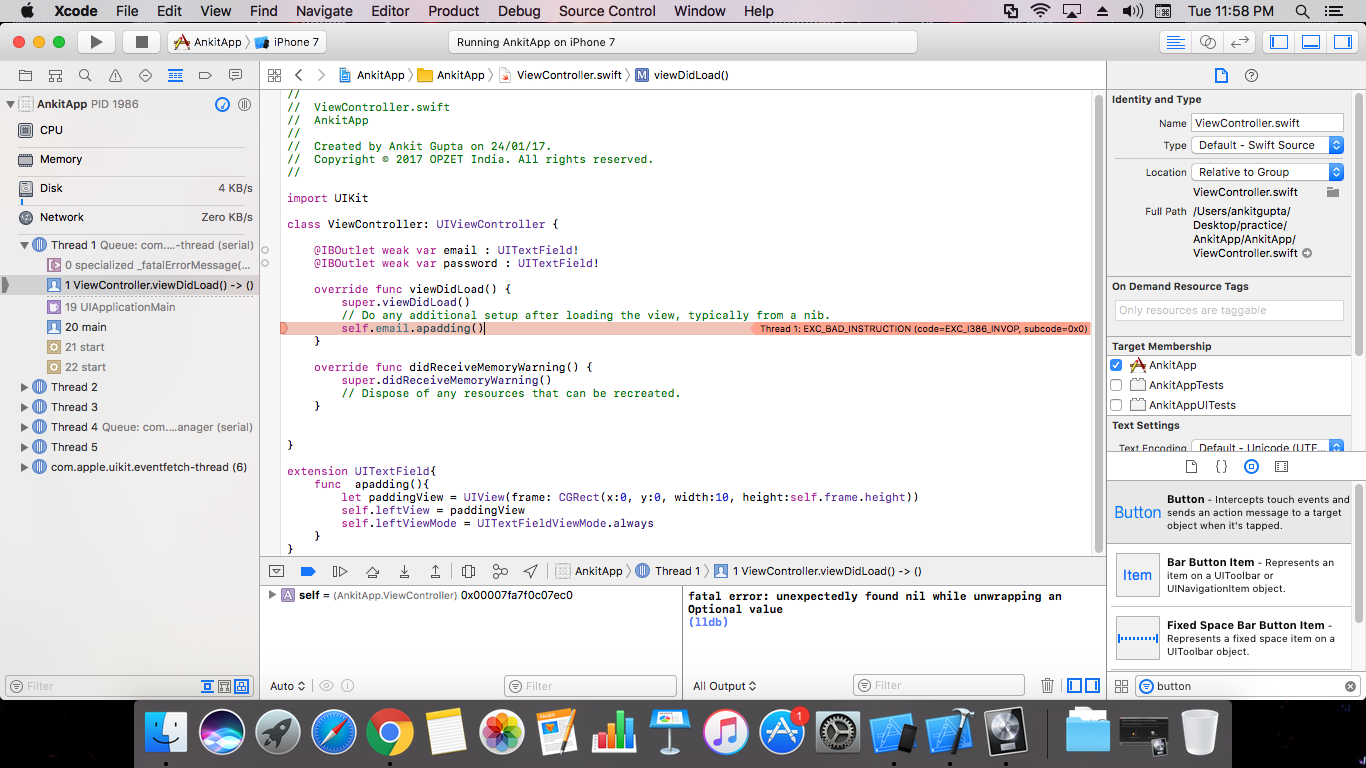This screenshot has width=1366, height=768.
Task: Check AnkitAppUITests target membership
Action: coord(1116,405)
